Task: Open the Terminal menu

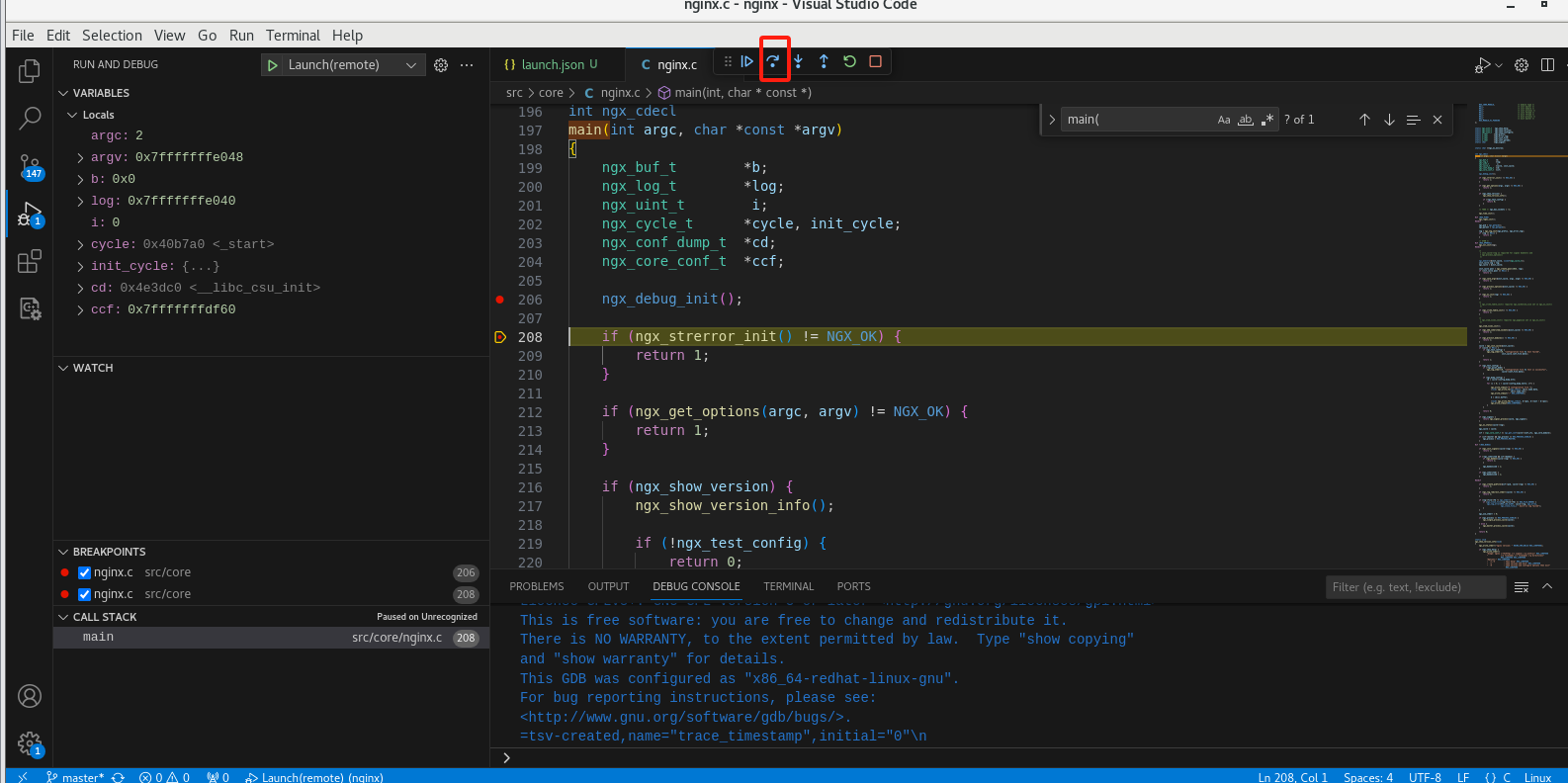Action: [x=293, y=36]
